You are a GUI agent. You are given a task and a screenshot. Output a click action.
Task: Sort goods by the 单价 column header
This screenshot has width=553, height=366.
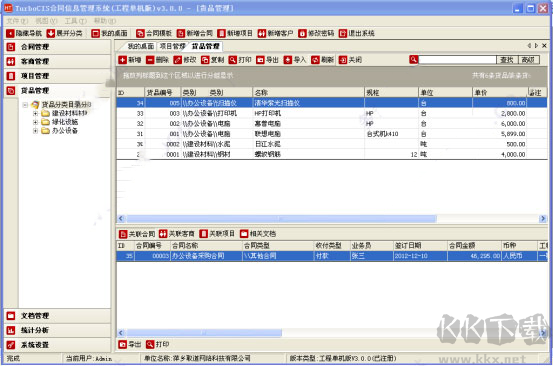coord(499,93)
